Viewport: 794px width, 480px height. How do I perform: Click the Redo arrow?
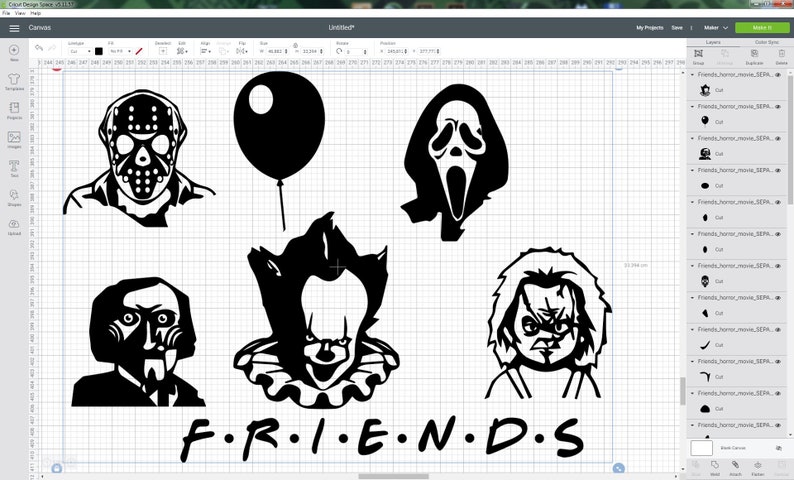coord(52,48)
